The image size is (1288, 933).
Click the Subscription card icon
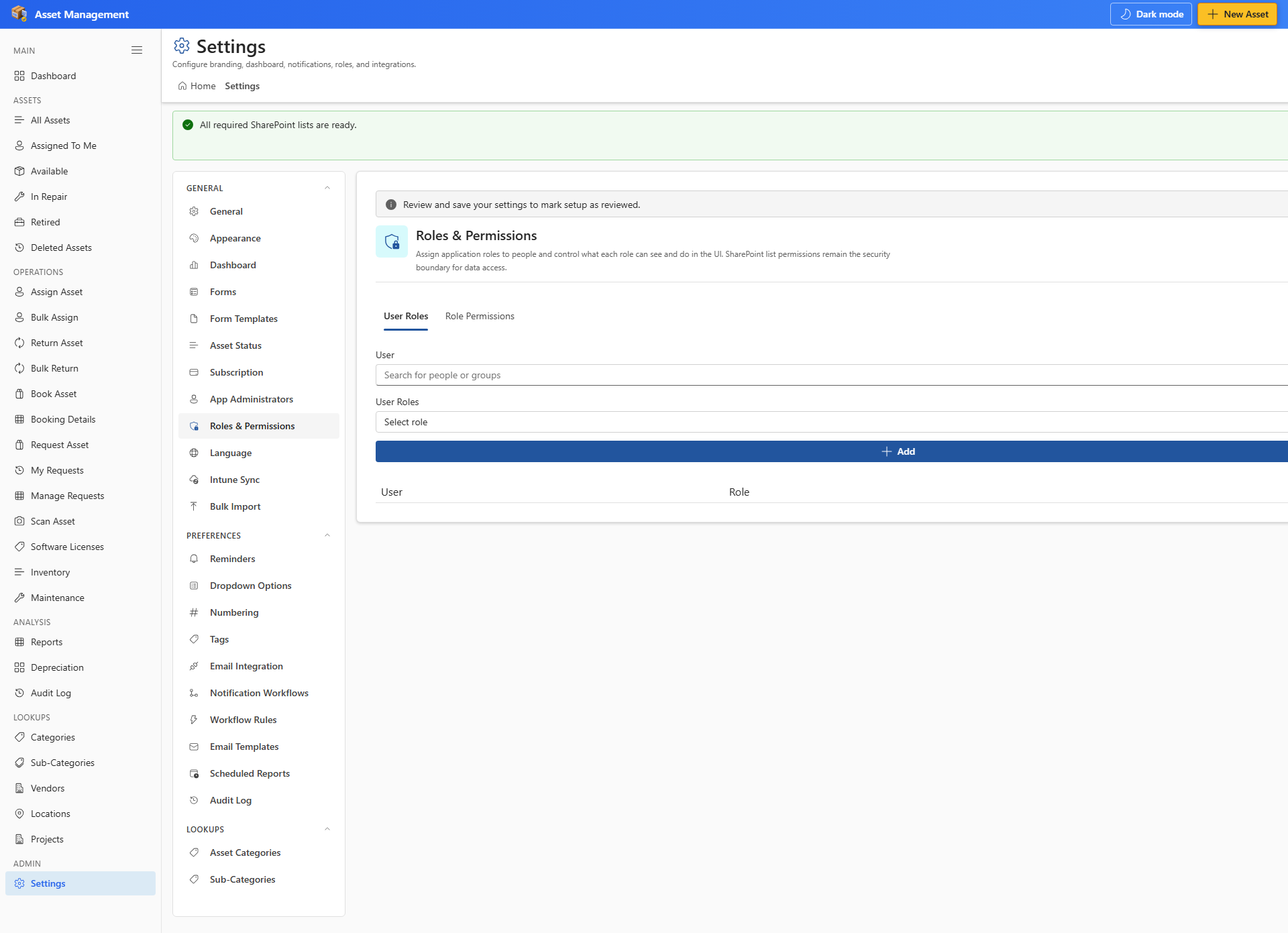coord(194,372)
